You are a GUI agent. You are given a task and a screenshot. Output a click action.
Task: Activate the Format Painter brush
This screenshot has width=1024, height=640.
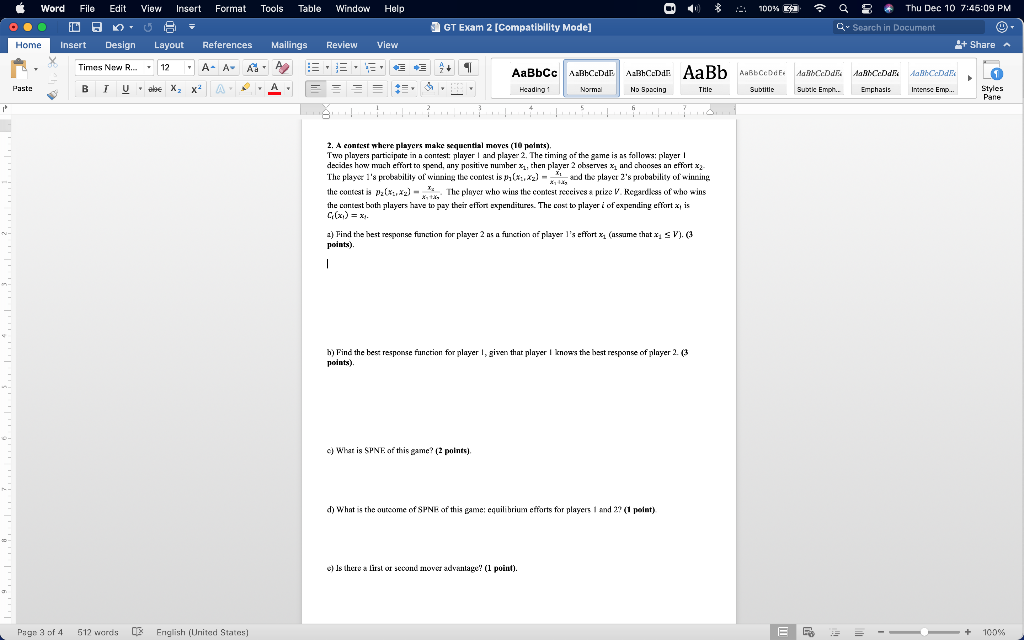click(x=53, y=95)
